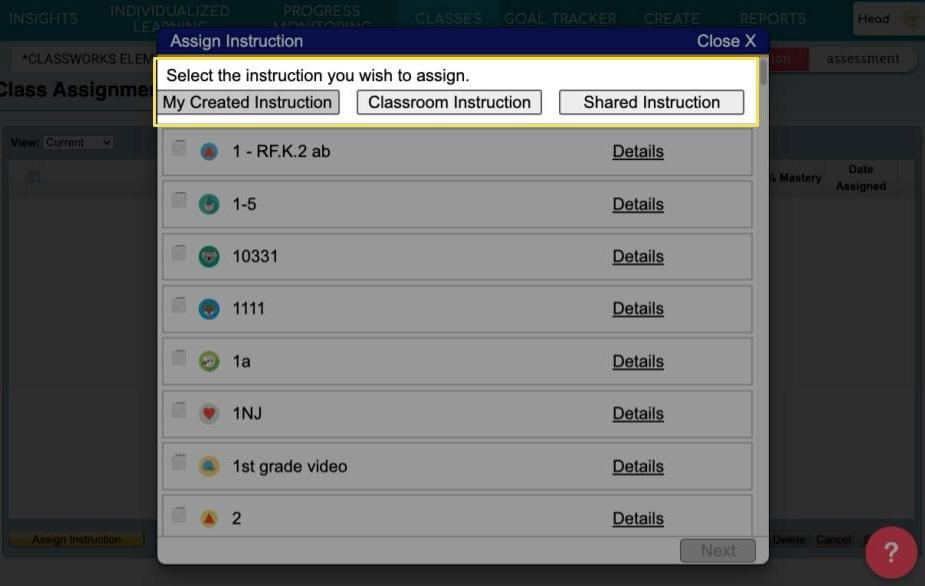The image size is (925, 586).
Task: Click the icon beside 1st grade video
Action: pos(208,465)
